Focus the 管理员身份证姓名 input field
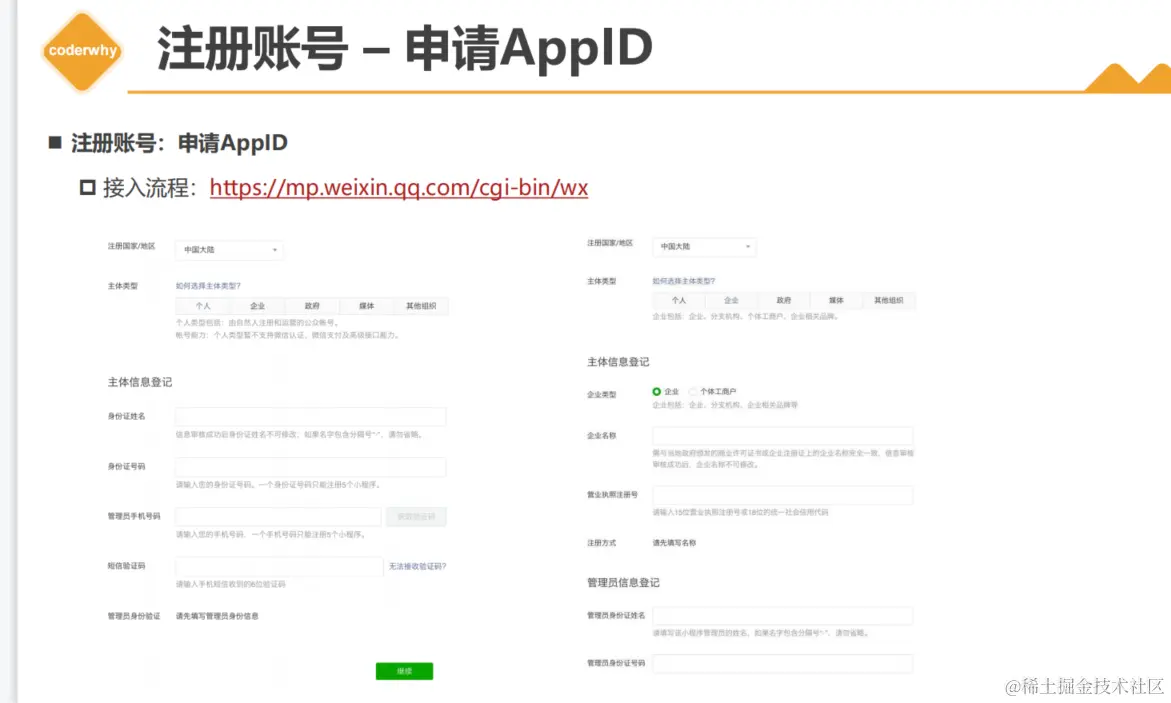The height and width of the screenshot is (703, 1171). click(783, 616)
